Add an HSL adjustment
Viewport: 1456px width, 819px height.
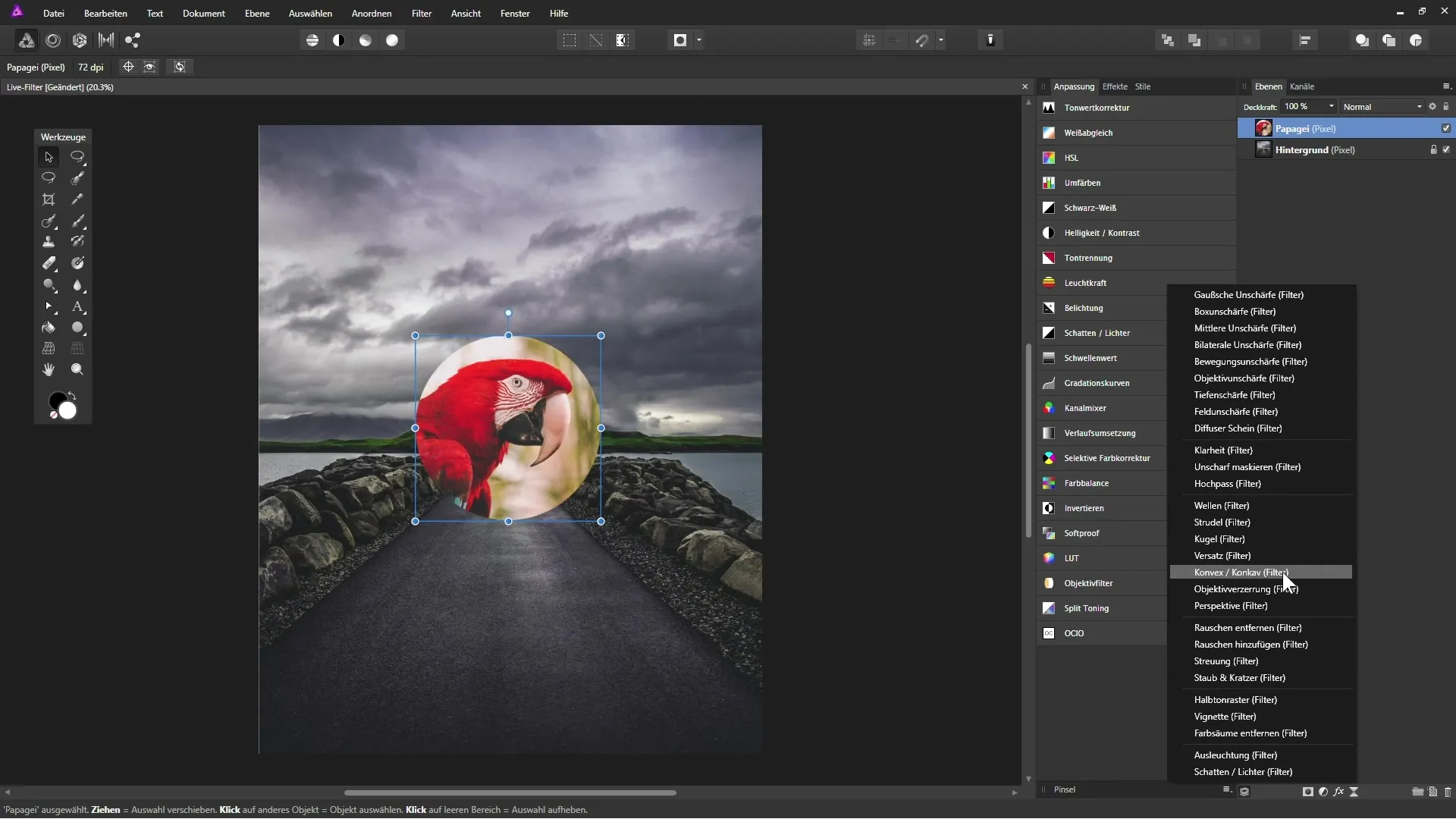(x=1135, y=158)
